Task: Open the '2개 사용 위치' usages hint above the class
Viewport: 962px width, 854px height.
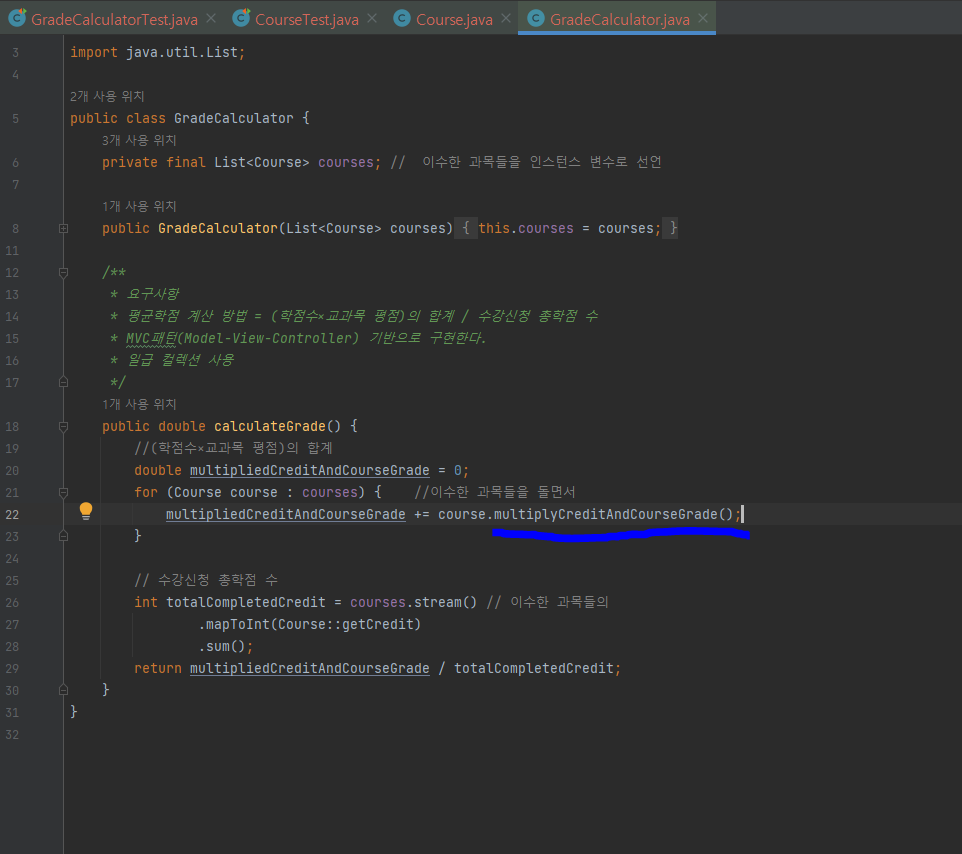Action: coord(107,96)
